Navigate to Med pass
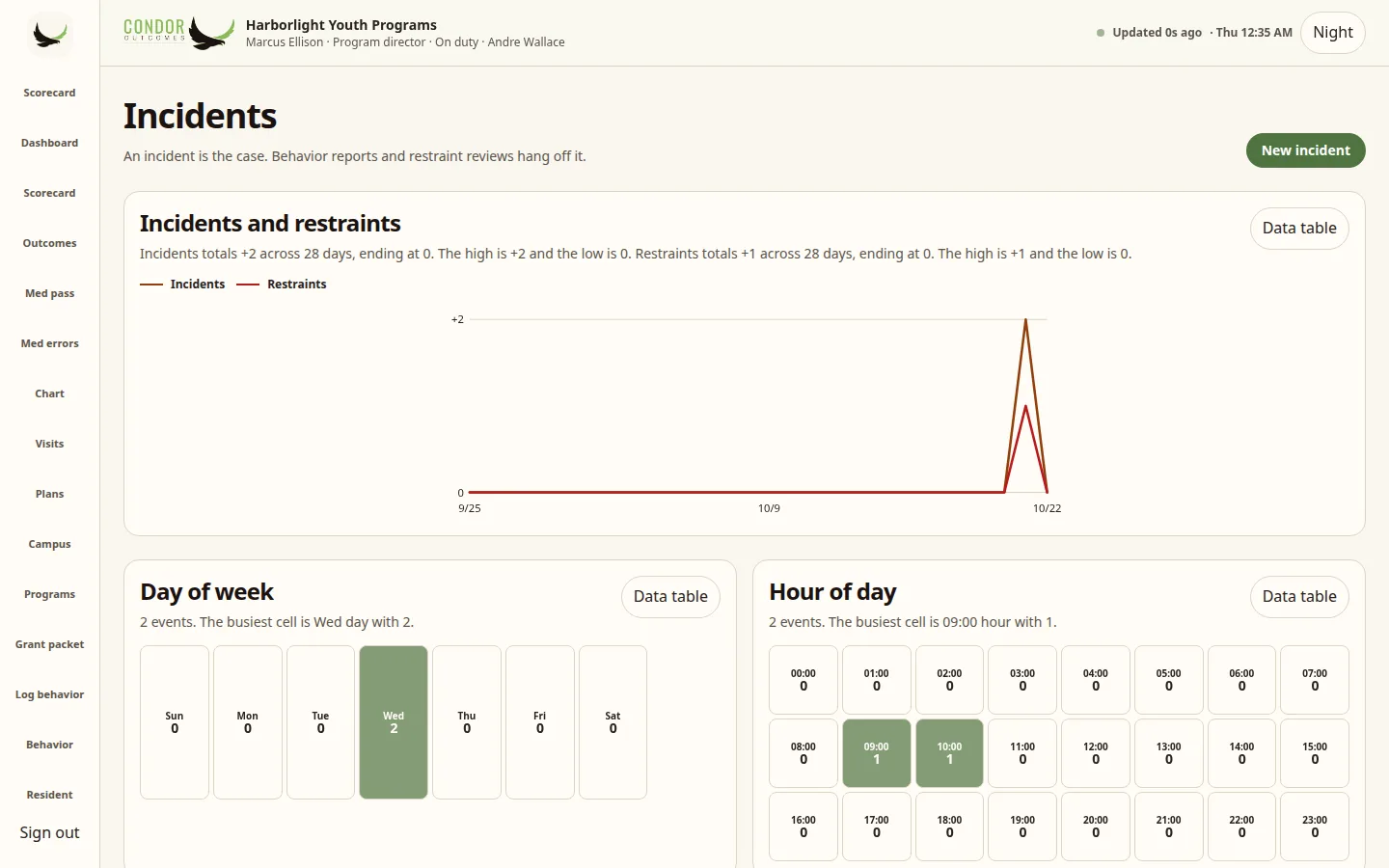 click(x=50, y=293)
